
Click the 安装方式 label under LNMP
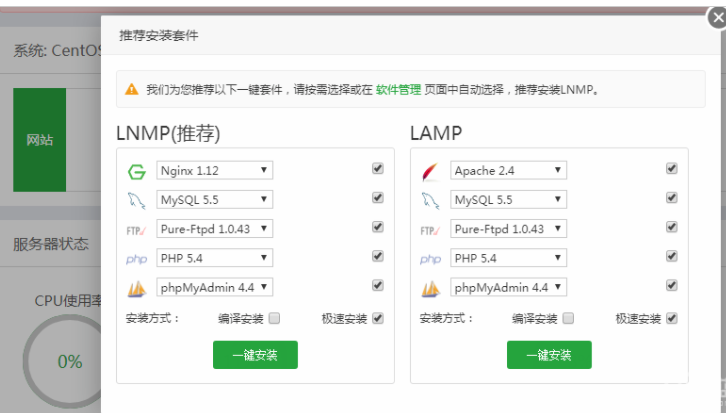tap(152, 318)
